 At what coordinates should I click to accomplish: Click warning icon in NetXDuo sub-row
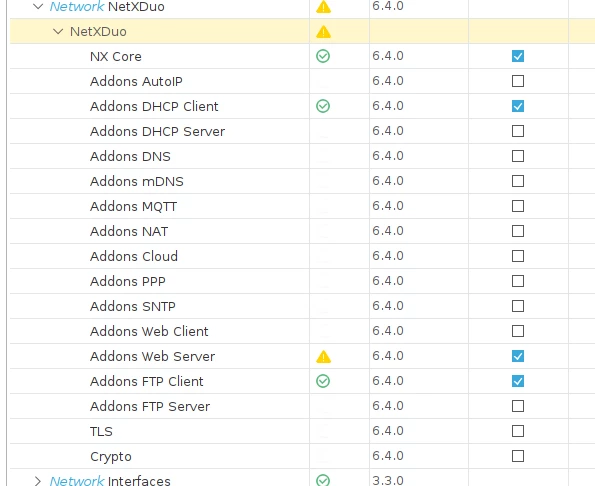(x=323, y=31)
